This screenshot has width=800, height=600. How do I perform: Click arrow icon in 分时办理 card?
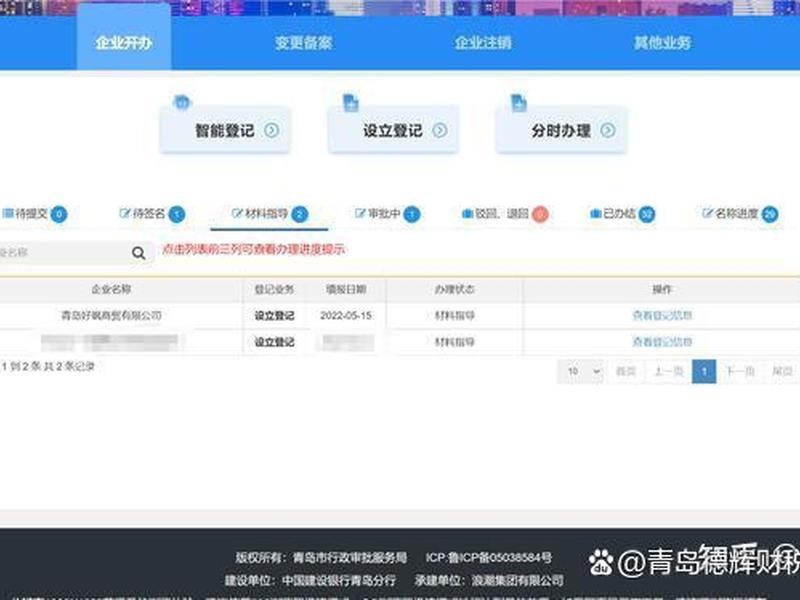(x=608, y=131)
